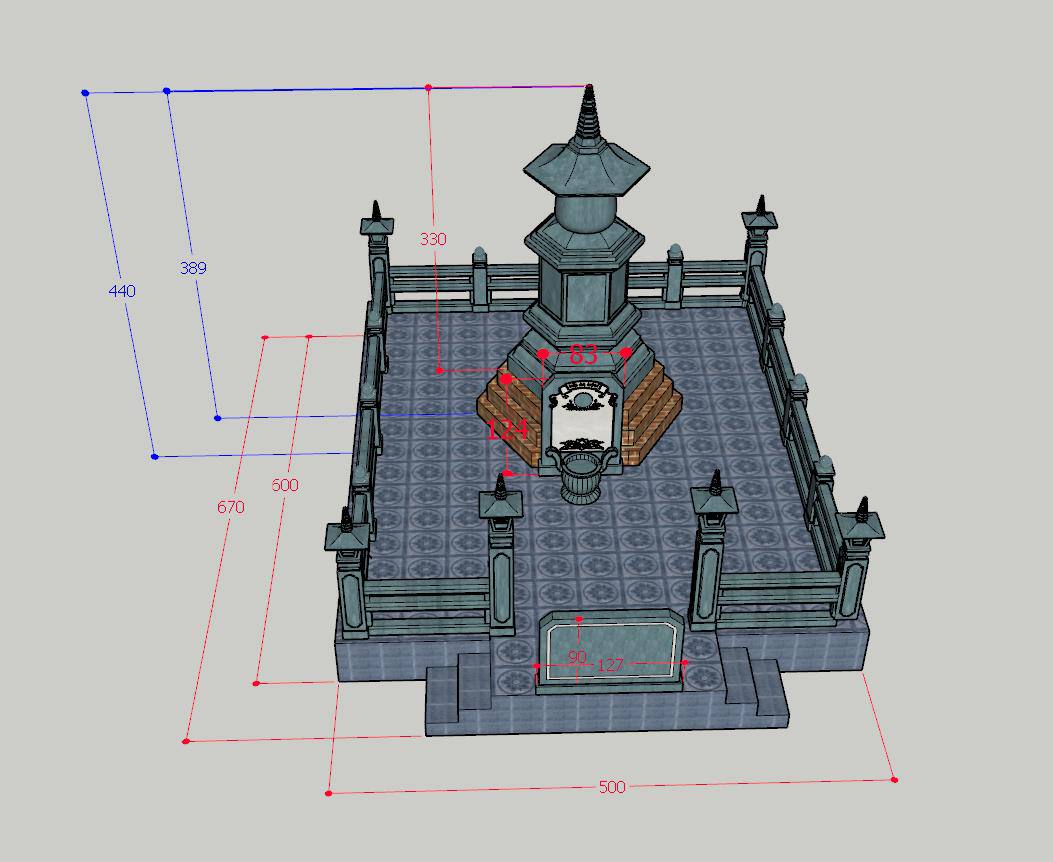This screenshot has width=1053, height=862.
Task: Click the pagoda's pointed spire
Action: click(x=588, y=112)
